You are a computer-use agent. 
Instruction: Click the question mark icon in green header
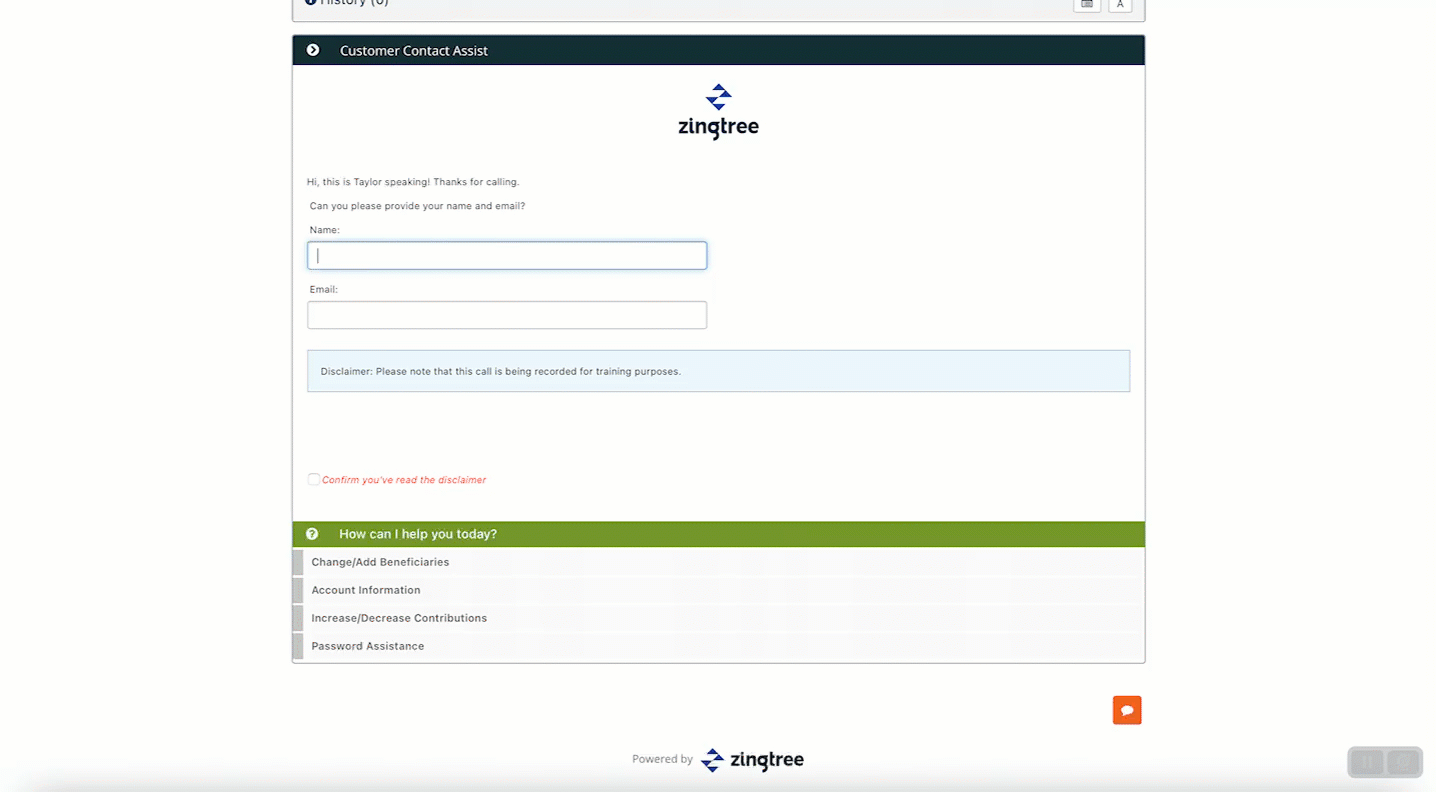pyautogui.click(x=312, y=534)
